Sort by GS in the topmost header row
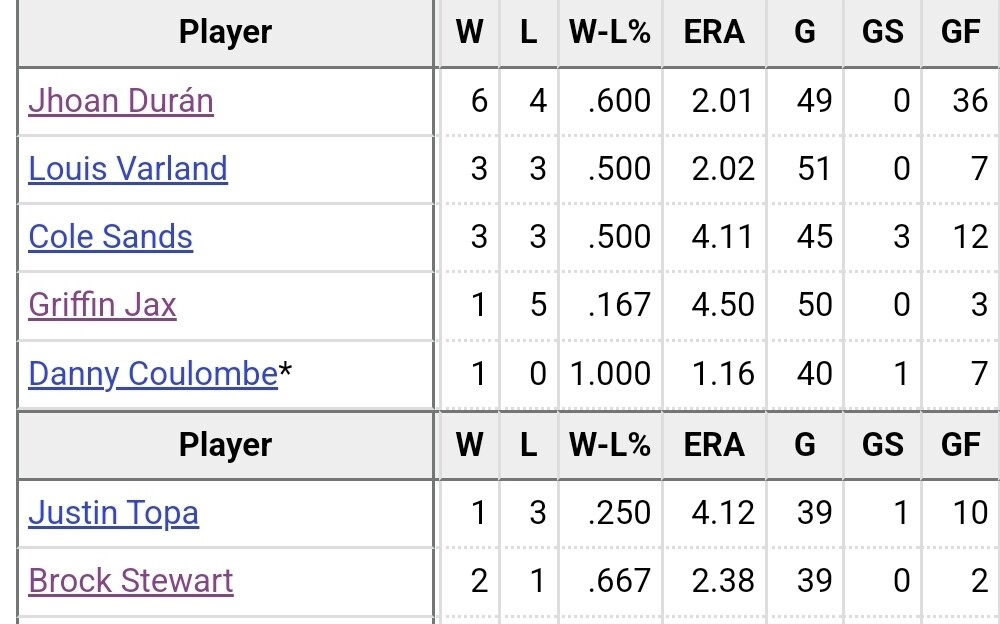1000x624 pixels. point(882,32)
